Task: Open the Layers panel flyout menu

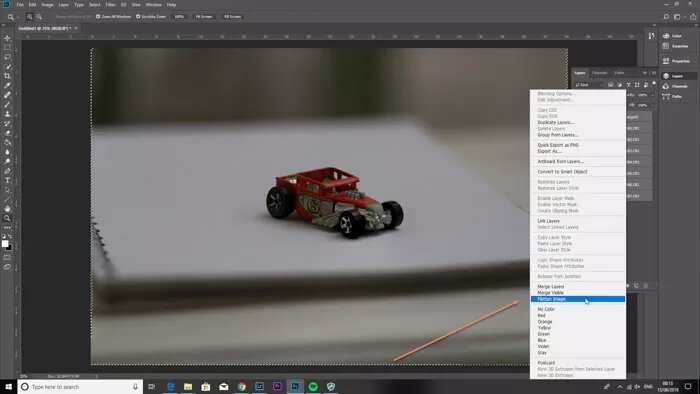Action: pos(654,73)
